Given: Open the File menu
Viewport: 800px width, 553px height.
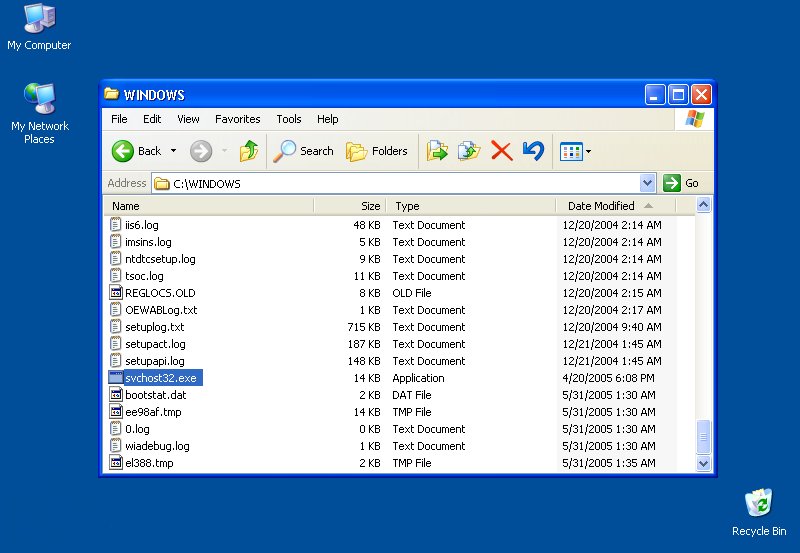Looking at the screenshot, I should coord(119,119).
